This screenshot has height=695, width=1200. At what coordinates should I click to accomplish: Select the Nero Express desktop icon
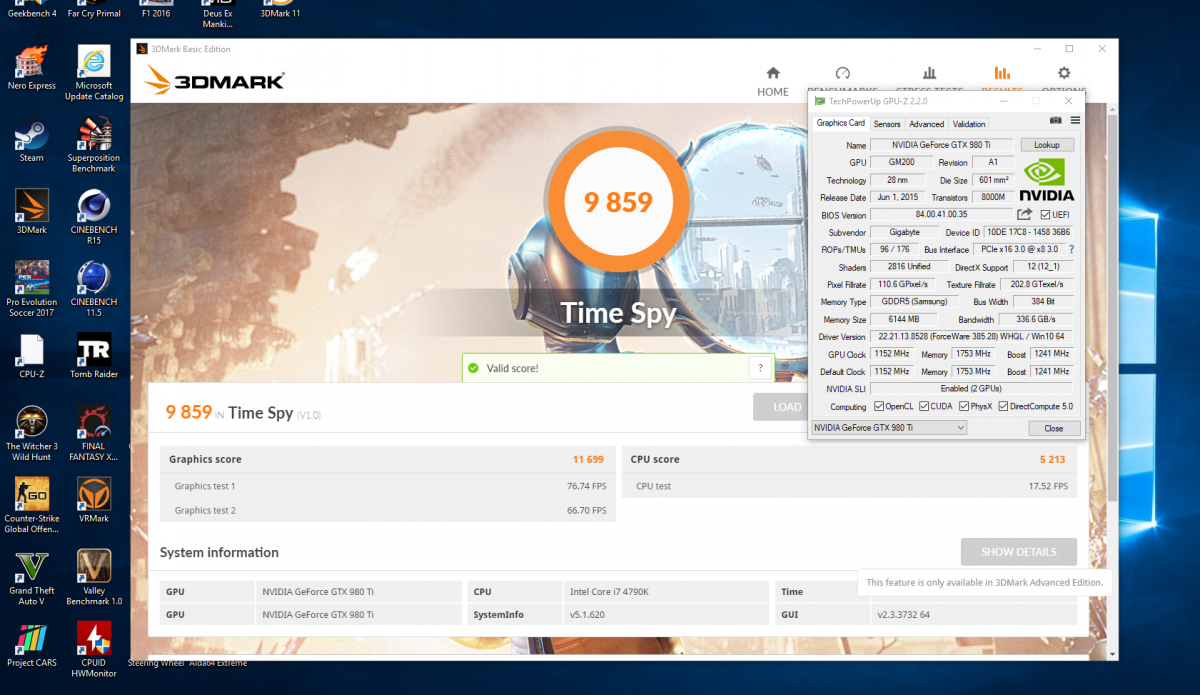pos(31,69)
